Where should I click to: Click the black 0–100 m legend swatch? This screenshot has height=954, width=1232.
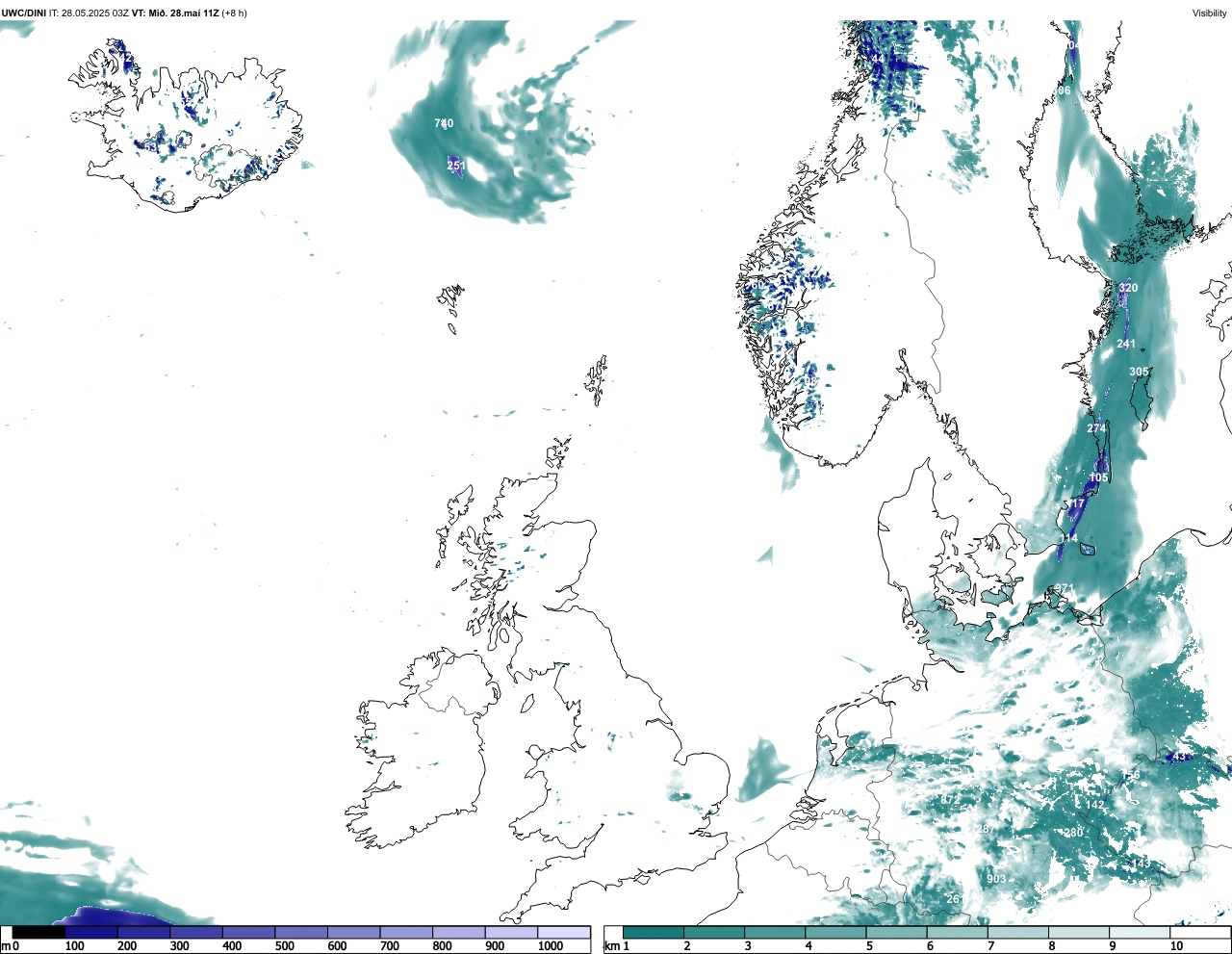click(x=38, y=932)
